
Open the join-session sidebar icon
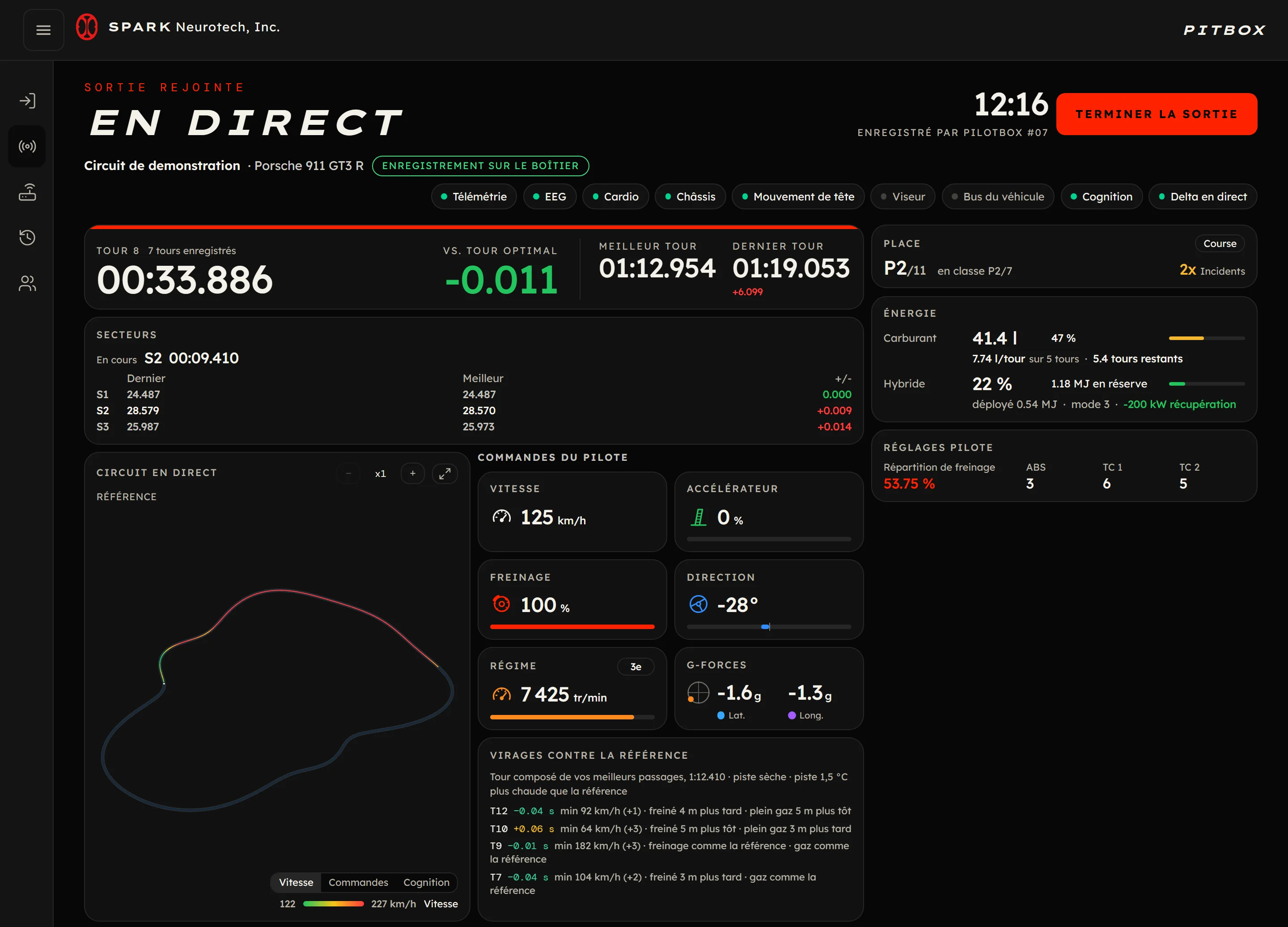point(27,101)
